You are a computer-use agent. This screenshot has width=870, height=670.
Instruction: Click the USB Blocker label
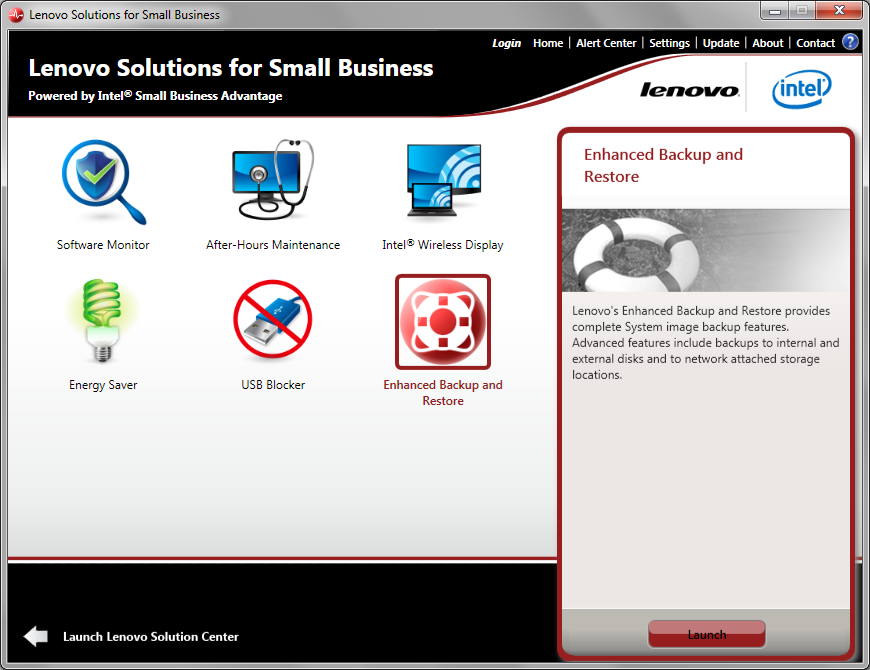coord(272,384)
